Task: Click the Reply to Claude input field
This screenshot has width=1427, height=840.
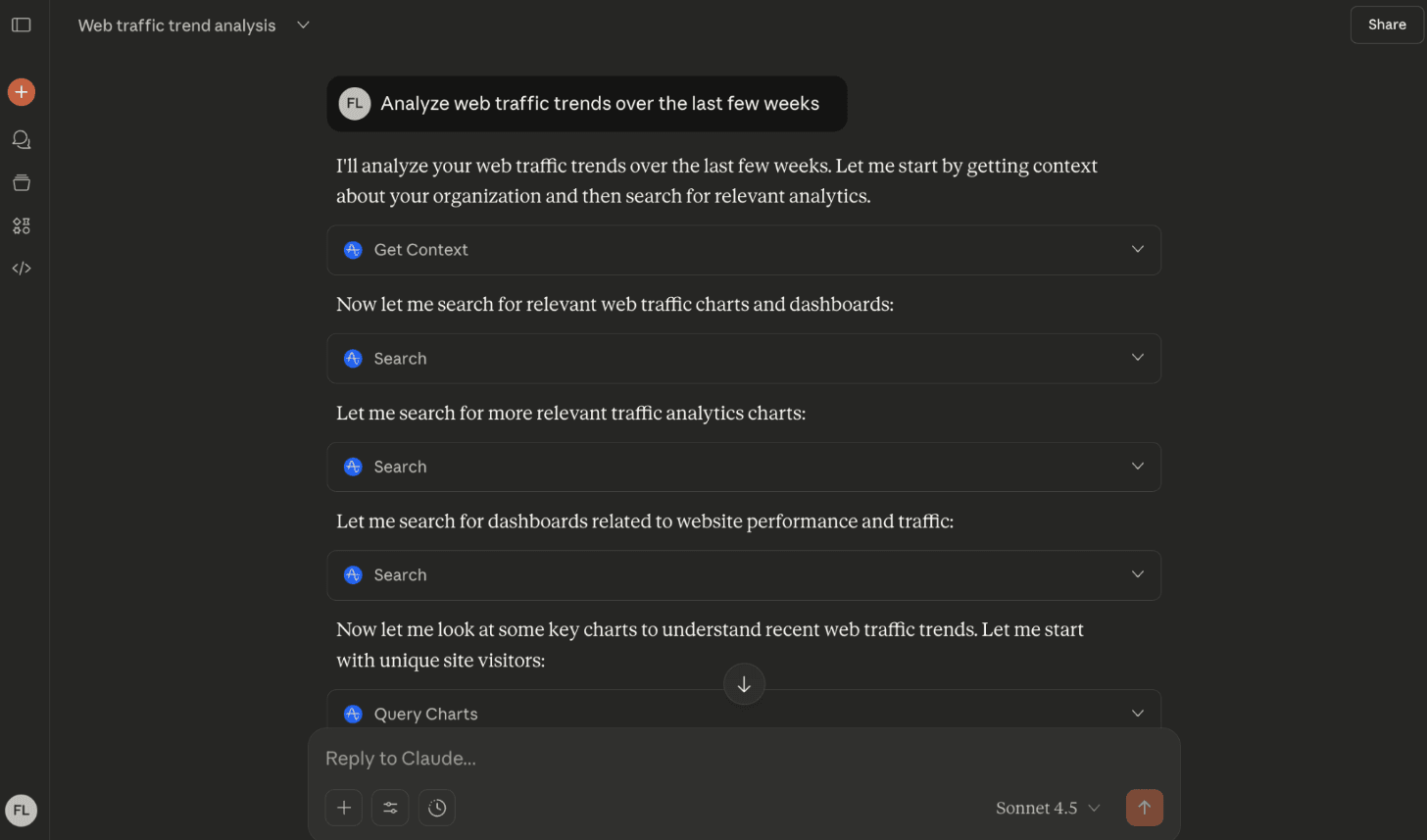Action: pos(743,758)
